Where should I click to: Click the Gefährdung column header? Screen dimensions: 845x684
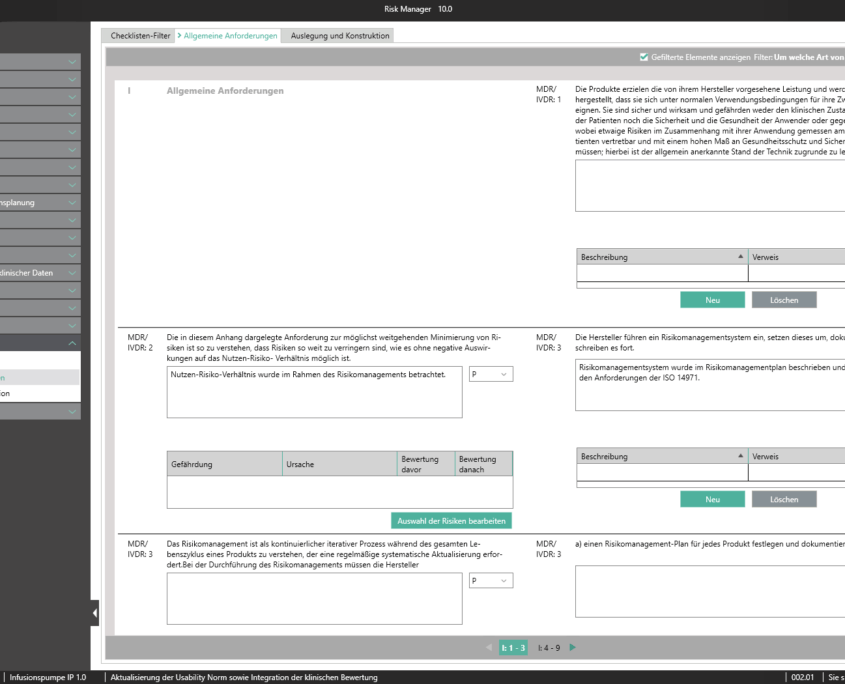point(224,464)
